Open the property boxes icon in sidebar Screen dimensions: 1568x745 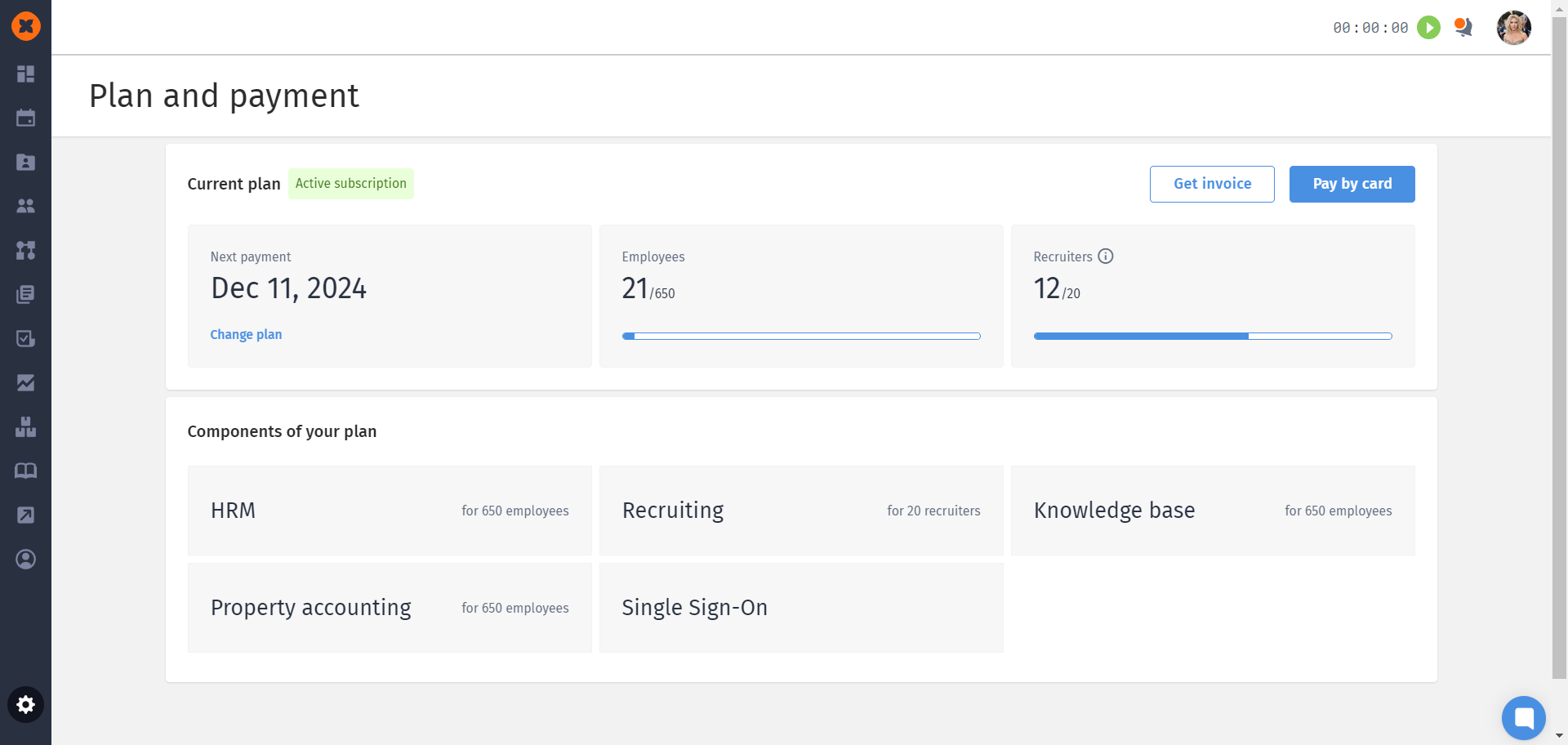tap(26, 426)
